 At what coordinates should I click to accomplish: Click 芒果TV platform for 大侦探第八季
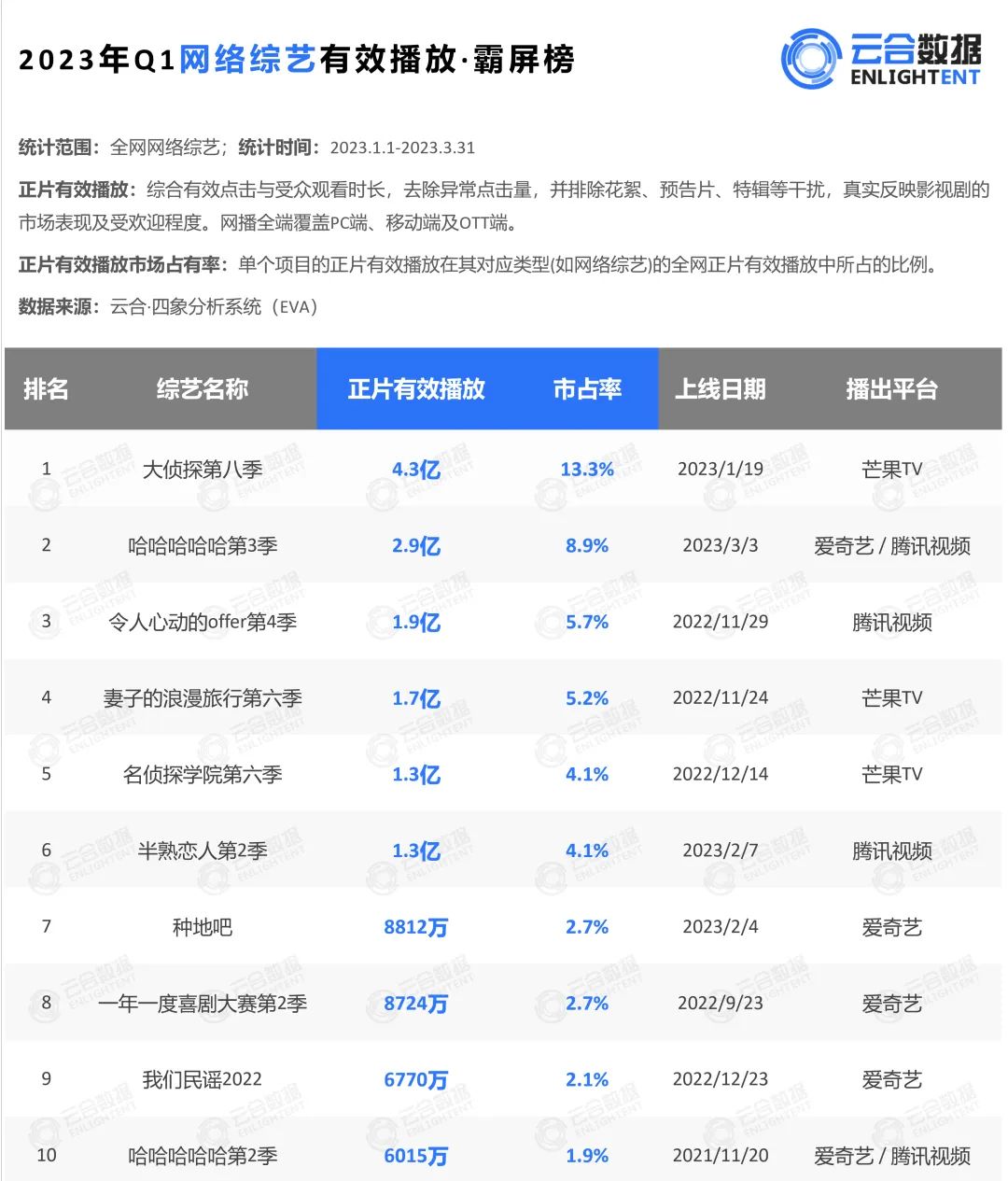pos(891,470)
